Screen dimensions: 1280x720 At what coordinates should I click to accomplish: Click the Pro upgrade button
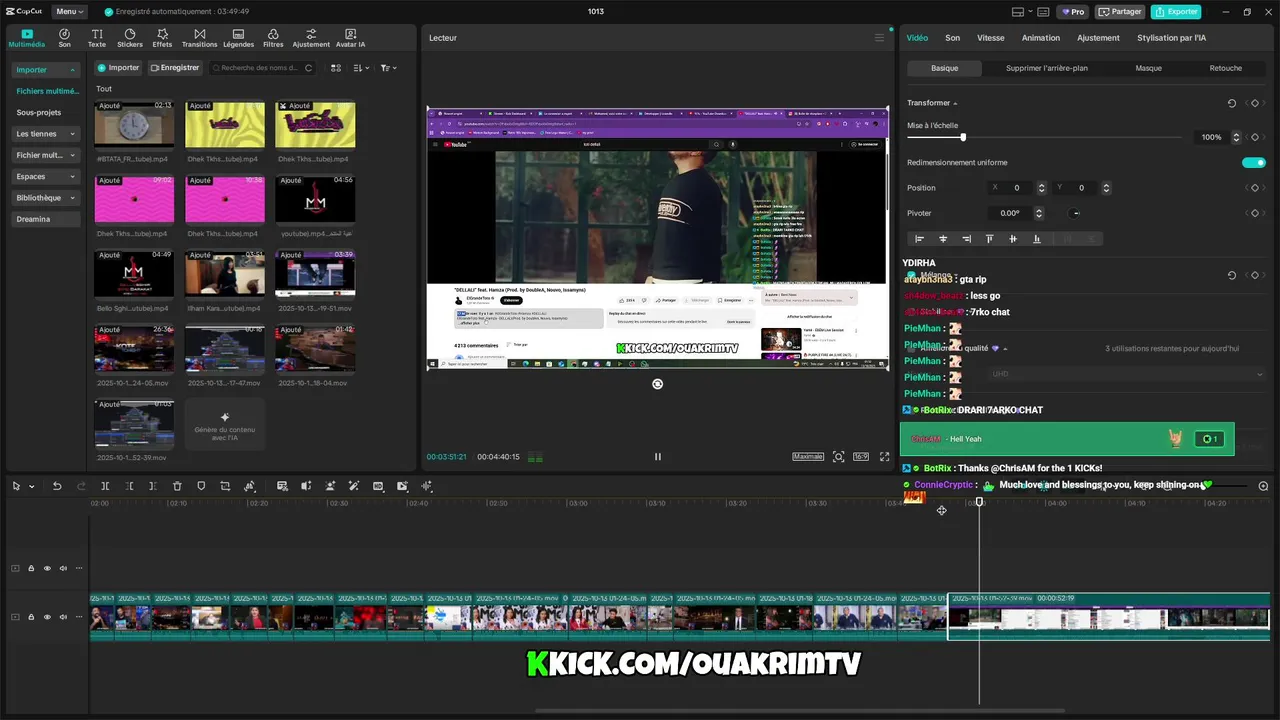(x=1074, y=12)
